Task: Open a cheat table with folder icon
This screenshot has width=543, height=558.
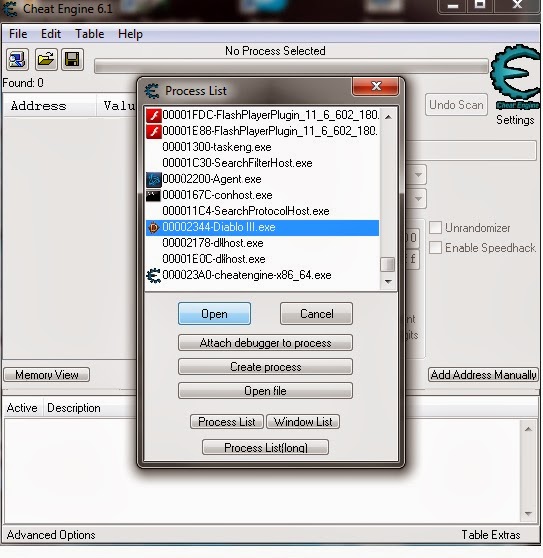Action: click(x=46, y=59)
